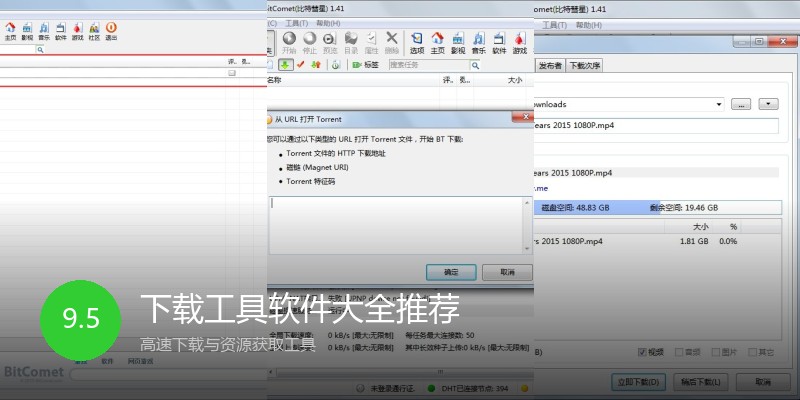Click the 1080P.mp4 file name input field
This screenshot has width=800, height=400.
point(656,126)
